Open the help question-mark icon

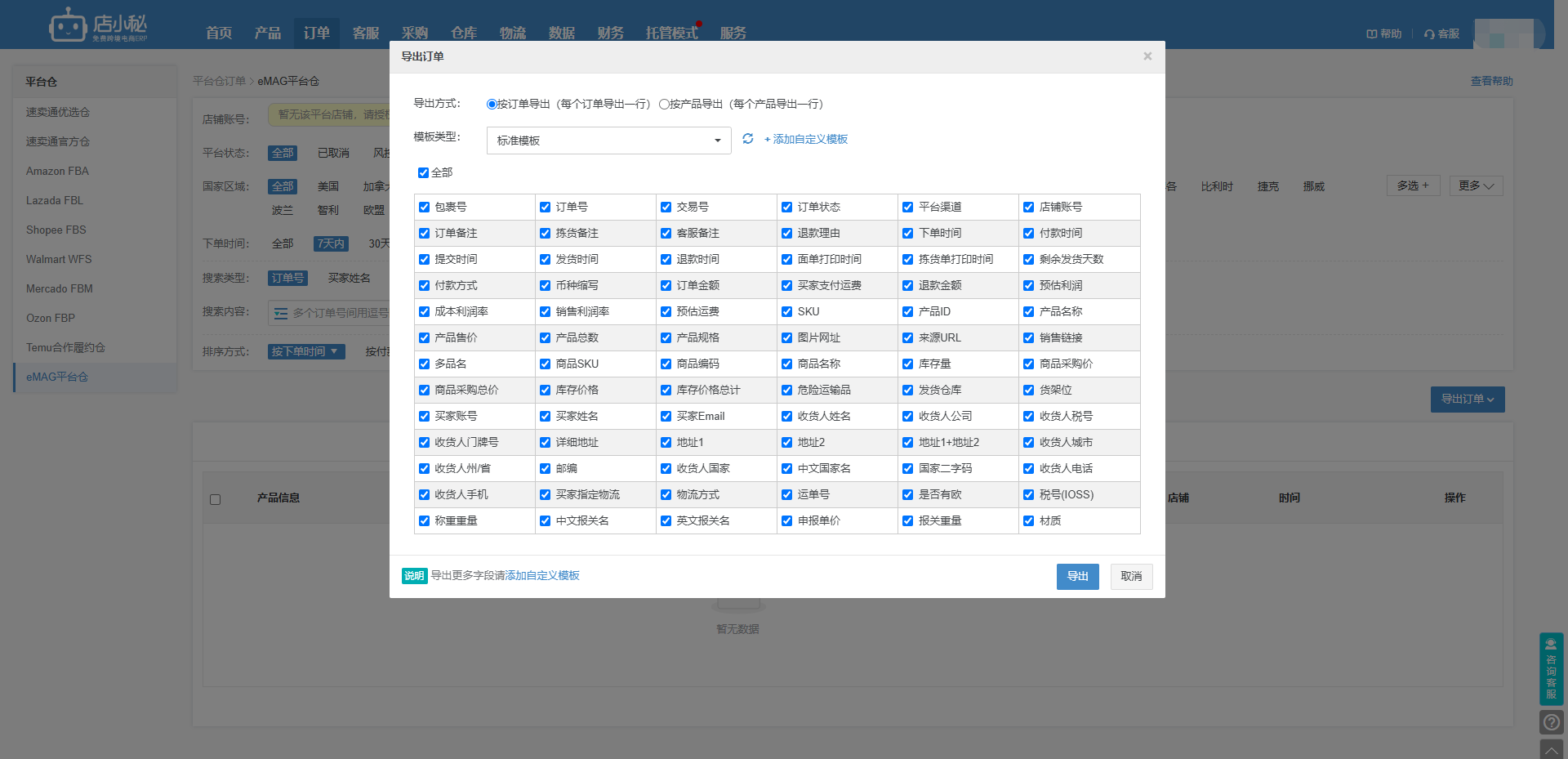1552,722
